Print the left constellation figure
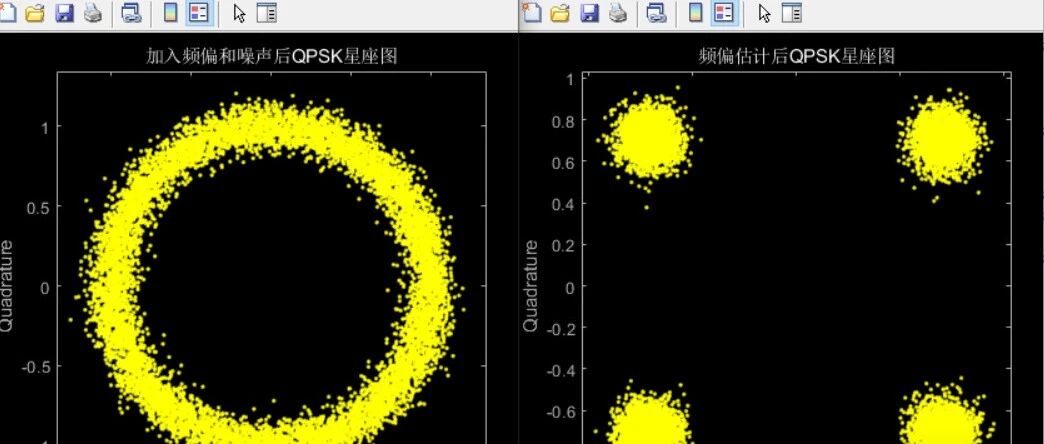The height and width of the screenshot is (444, 1044). point(93,13)
